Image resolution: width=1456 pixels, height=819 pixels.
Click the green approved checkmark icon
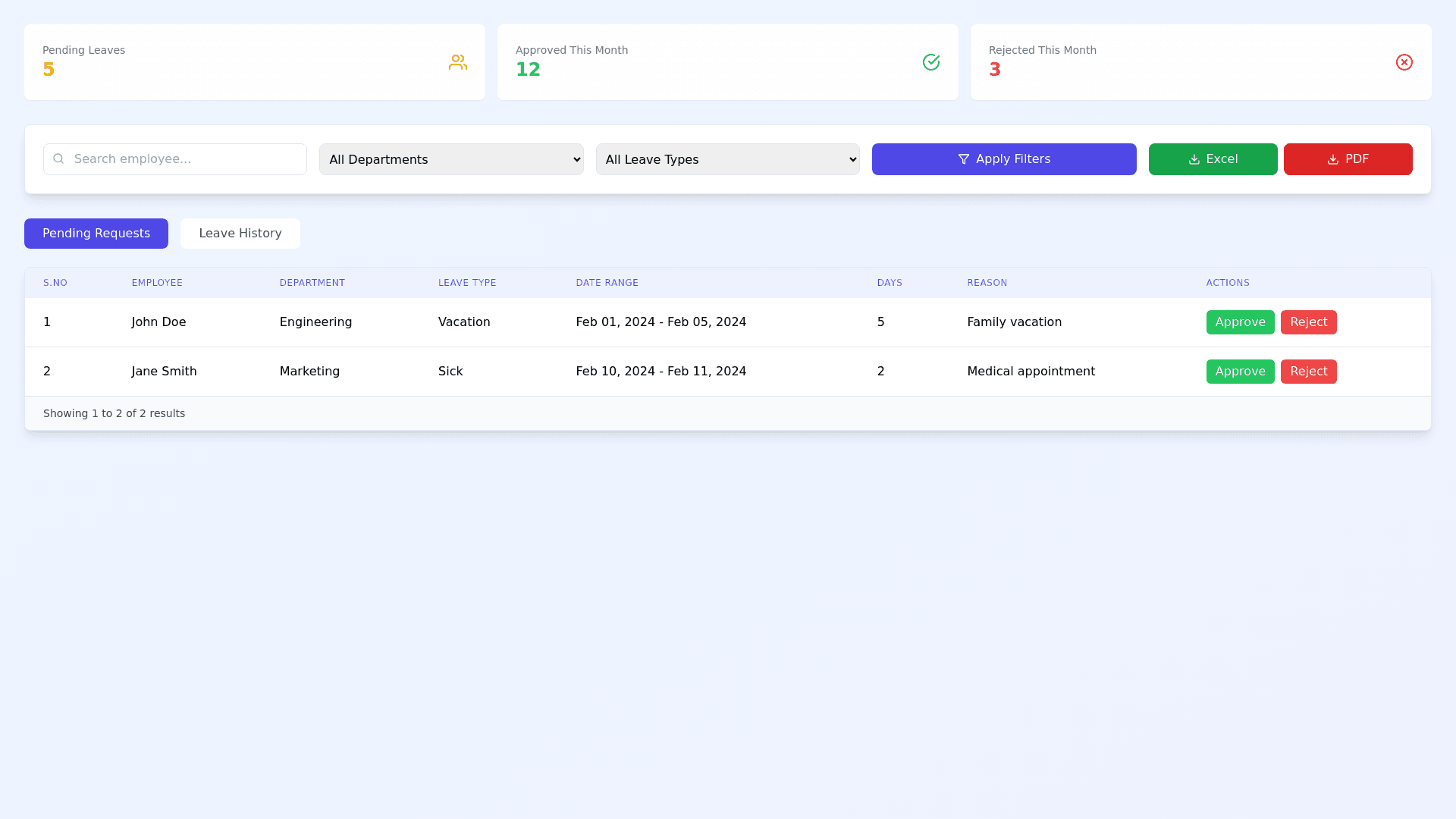tap(931, 62)
